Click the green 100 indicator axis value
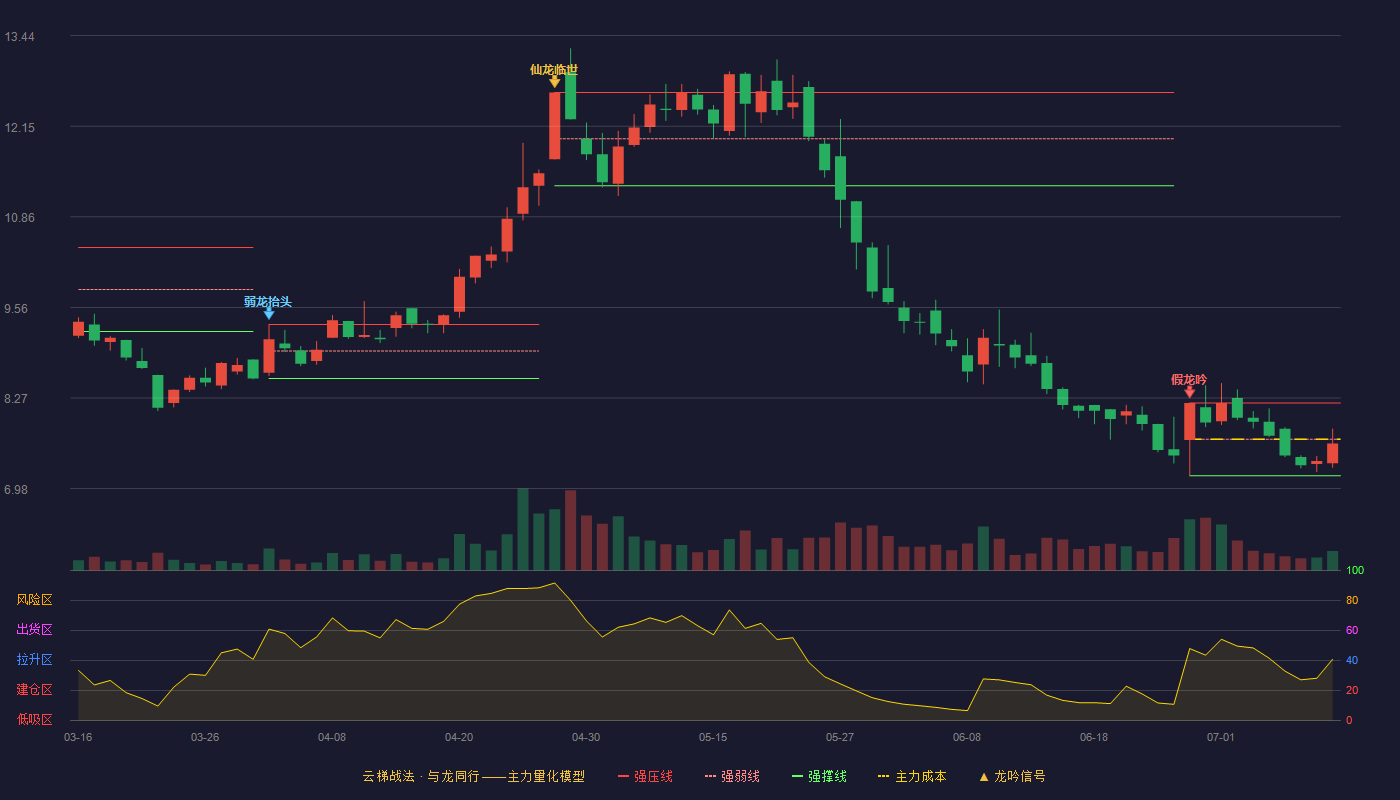 coord(1355,571)
